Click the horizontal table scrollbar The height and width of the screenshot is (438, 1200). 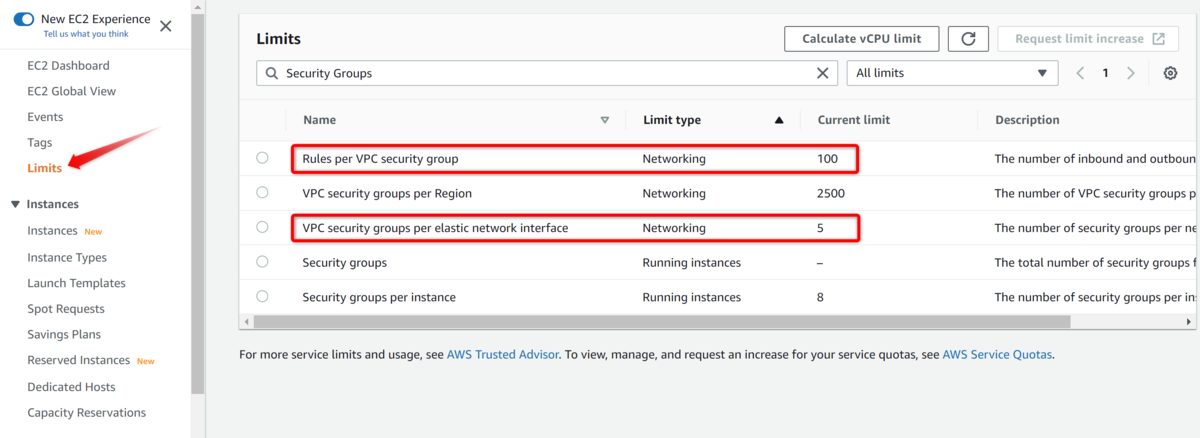point(661,322)
